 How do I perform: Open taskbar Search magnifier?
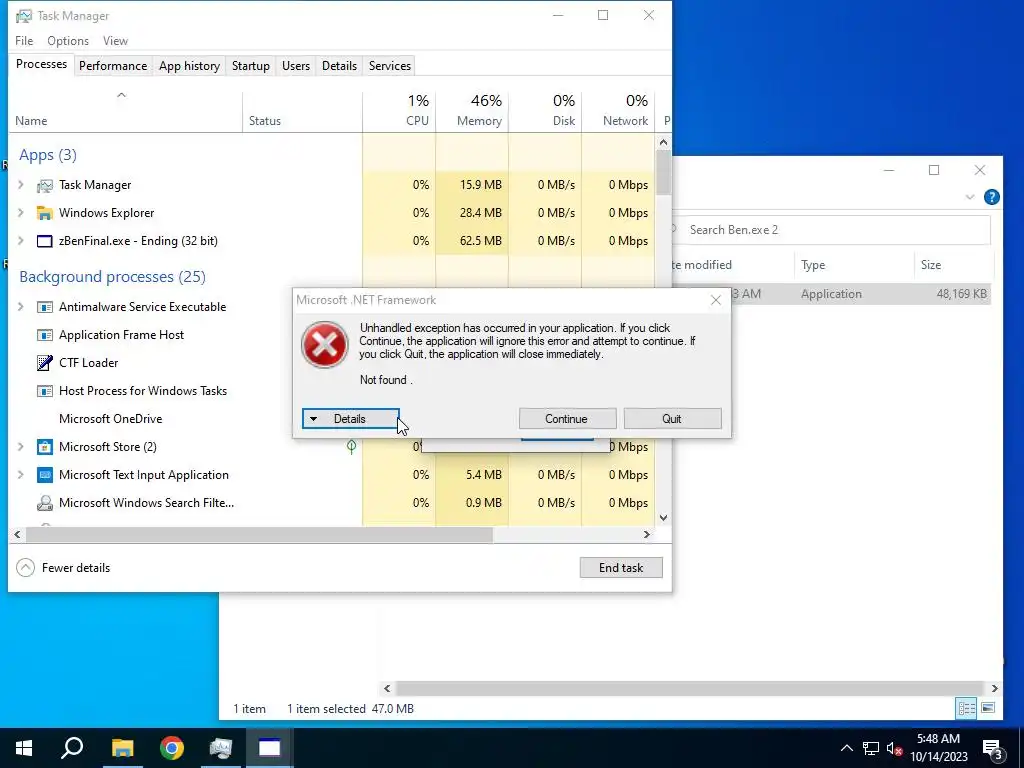(x=72, y=748)
